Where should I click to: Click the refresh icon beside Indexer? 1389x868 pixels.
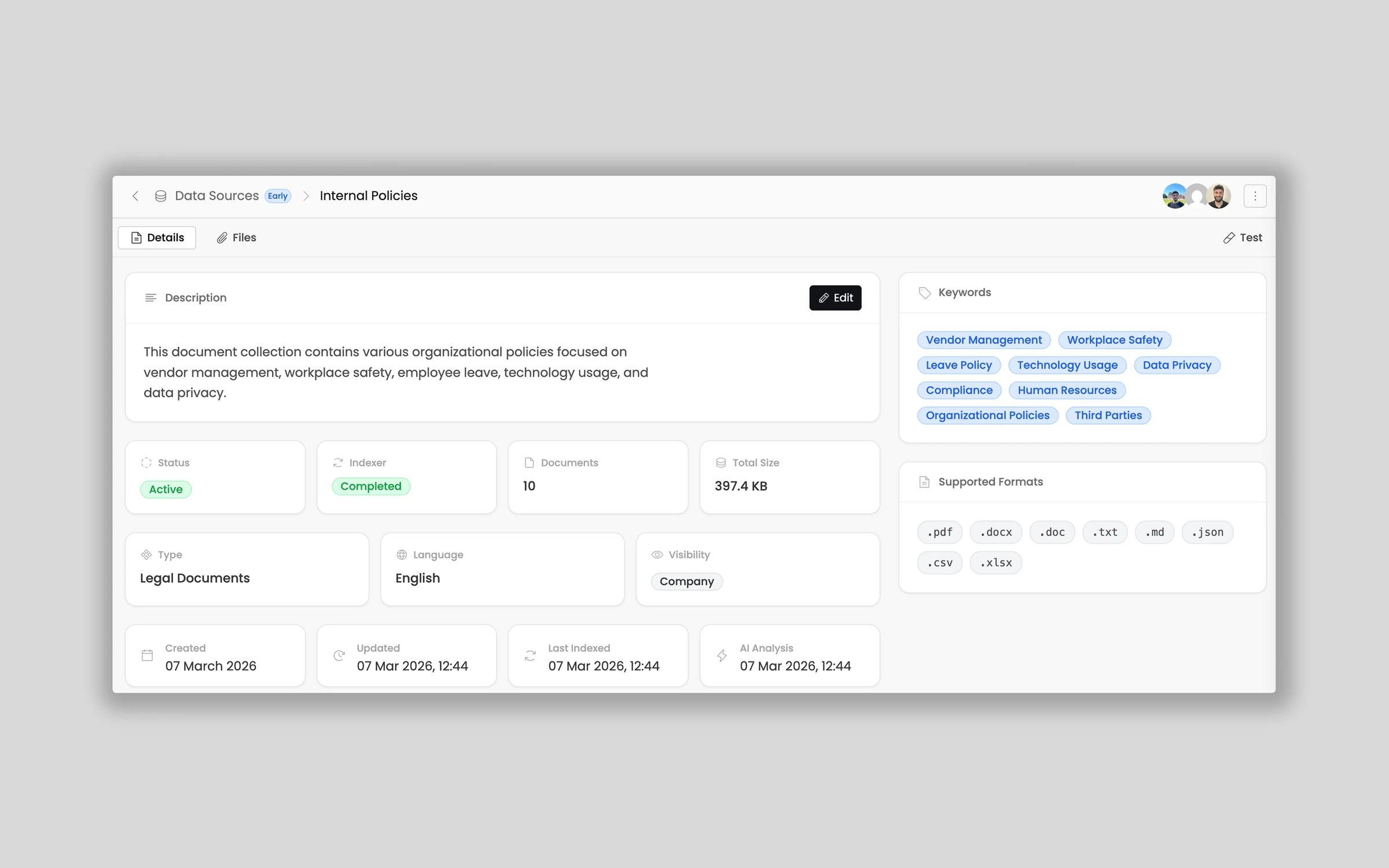[338, 463]
